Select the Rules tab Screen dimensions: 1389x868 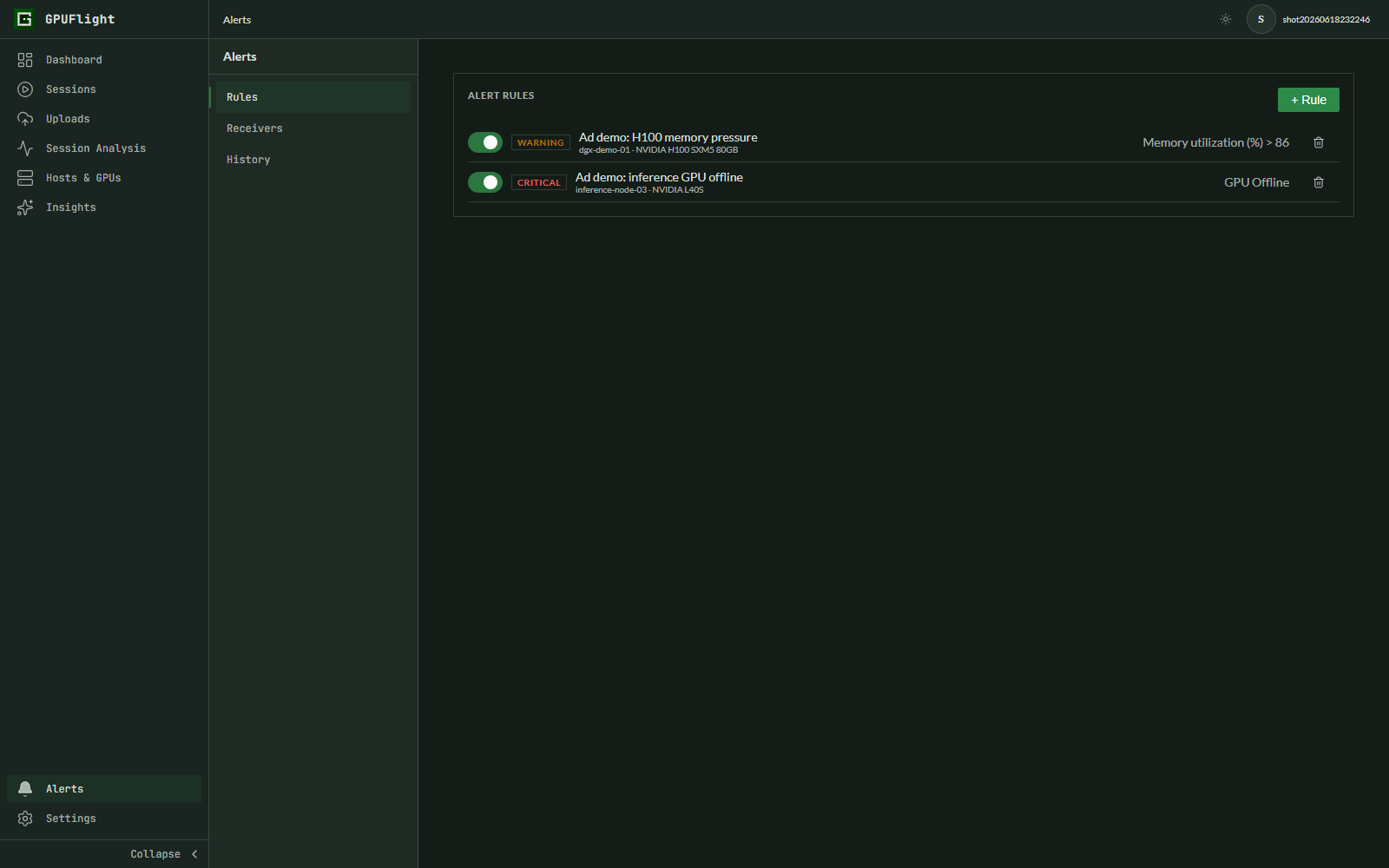pos(313,97)
